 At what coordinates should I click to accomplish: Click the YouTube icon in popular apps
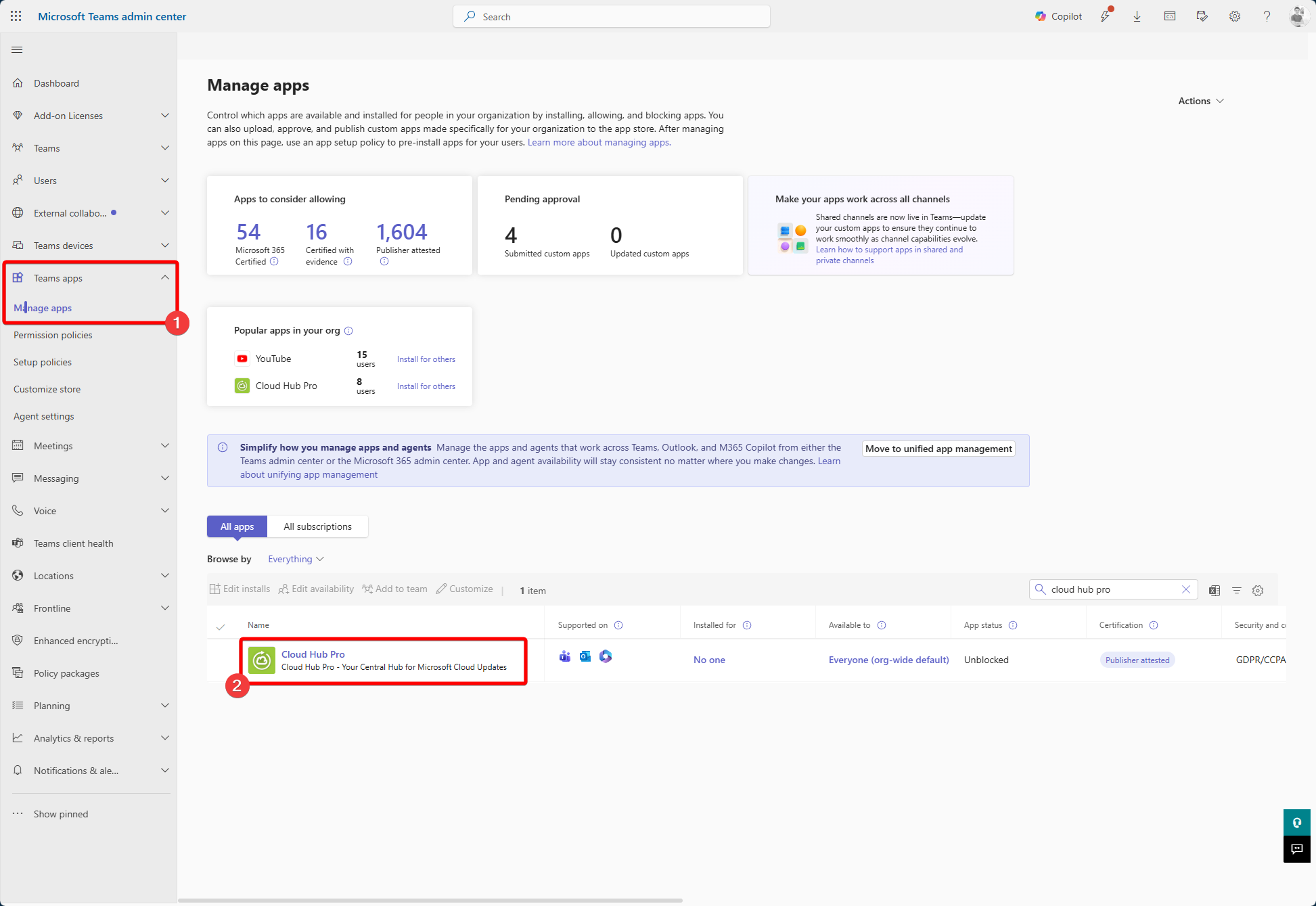(242, 359)
